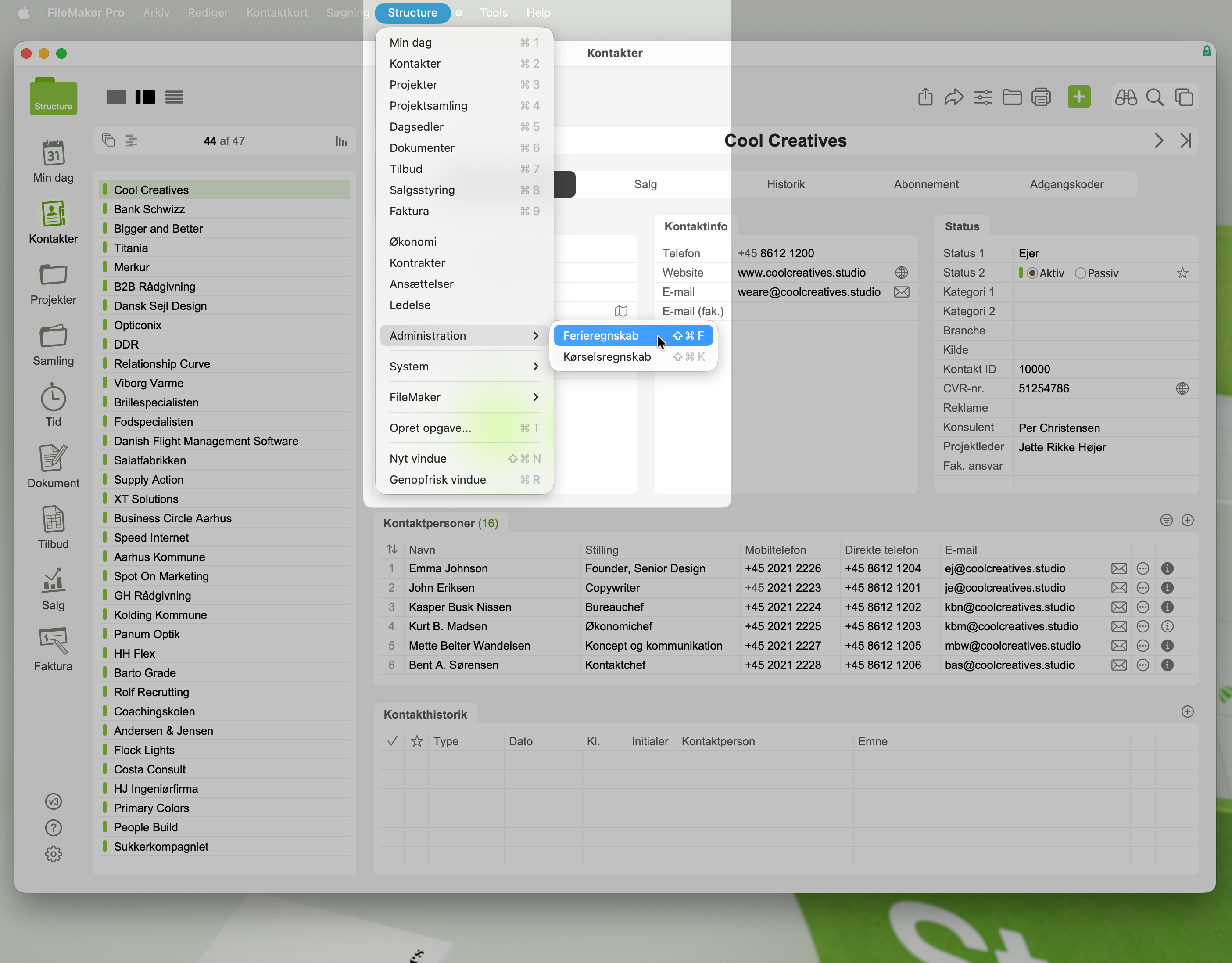Click envelope icon on Emma Johnson's row
The image size is (1232, 963).
(x=1119, y=568)
